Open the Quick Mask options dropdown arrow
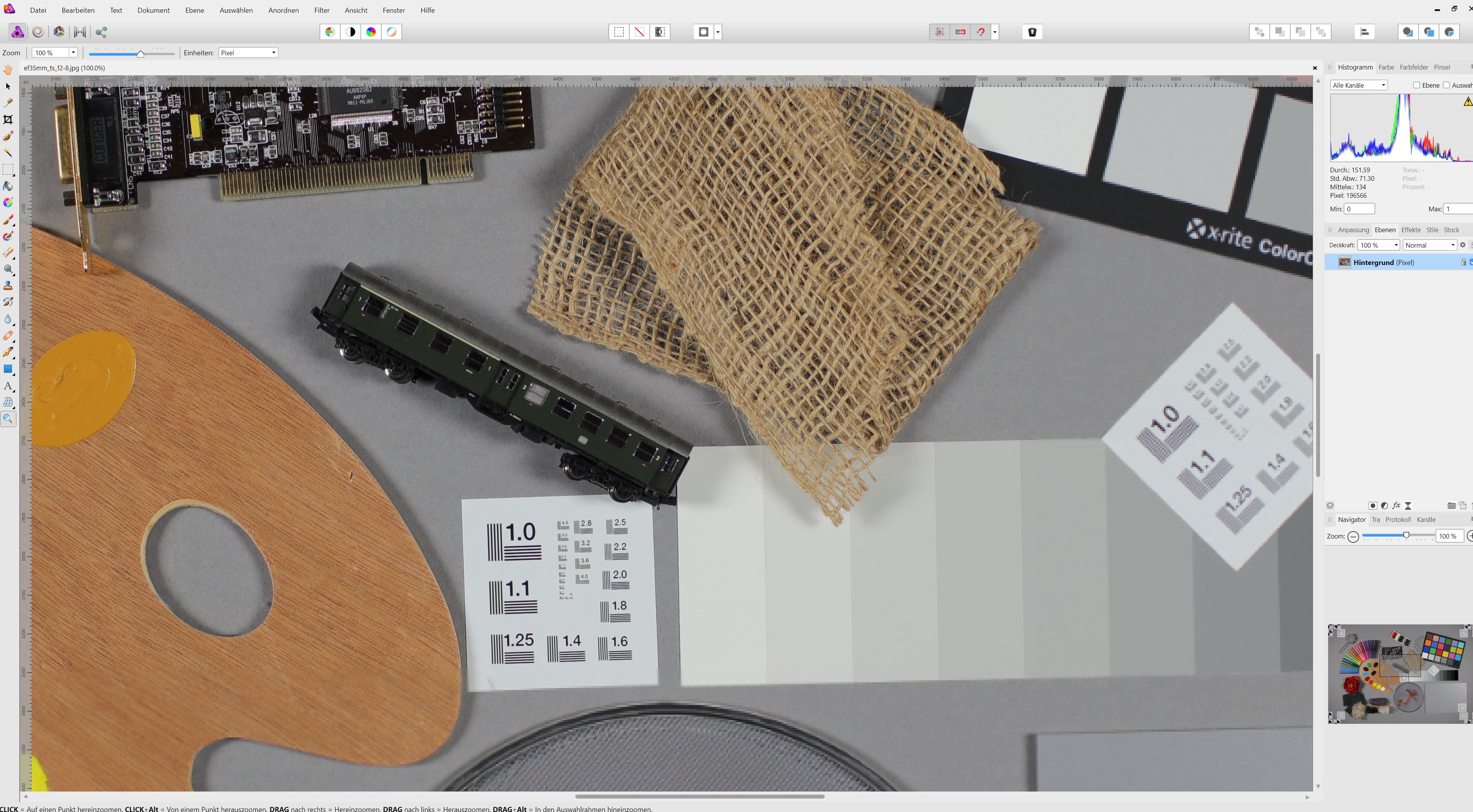This screenshot has height=812, width=1473. tap(718, 32)
